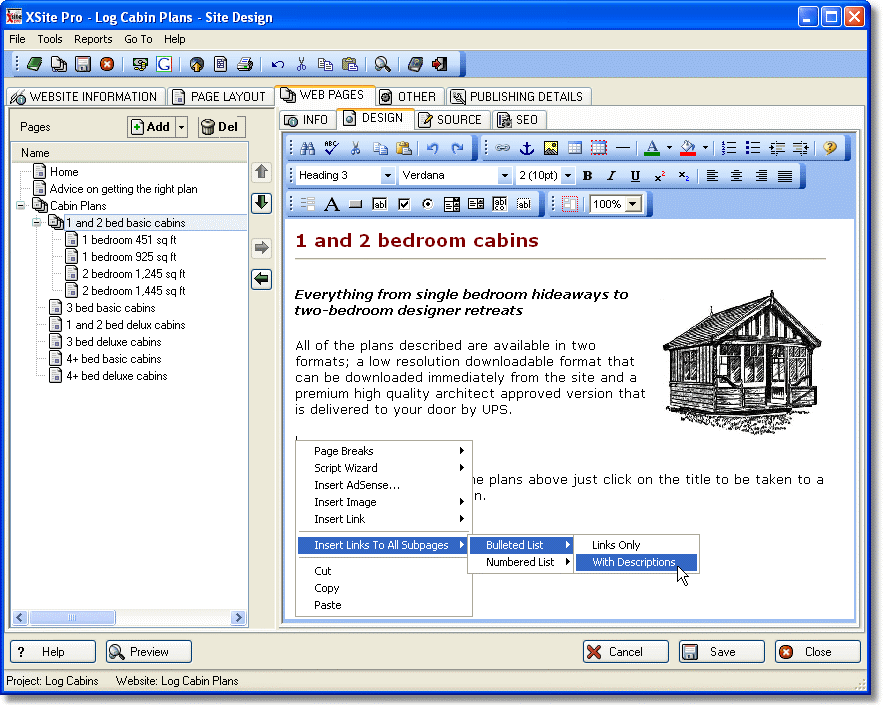Open font color dropdown arrow
Screen dimensions: 883x707
point(669,148)
